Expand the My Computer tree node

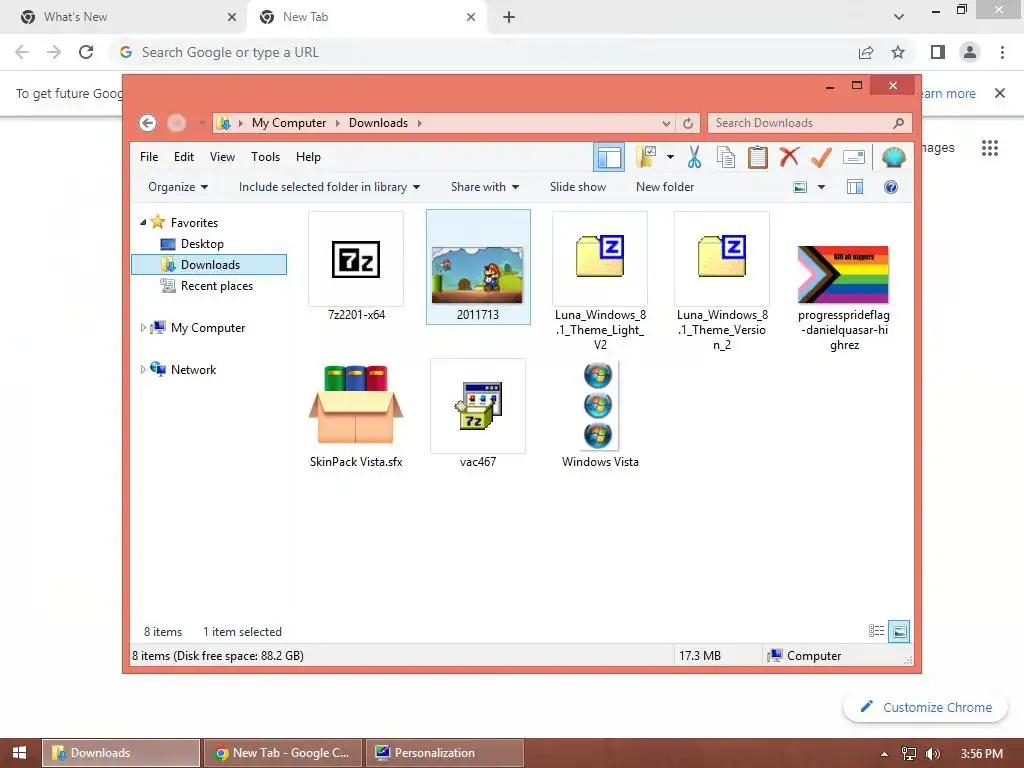[x=143, y=328]
